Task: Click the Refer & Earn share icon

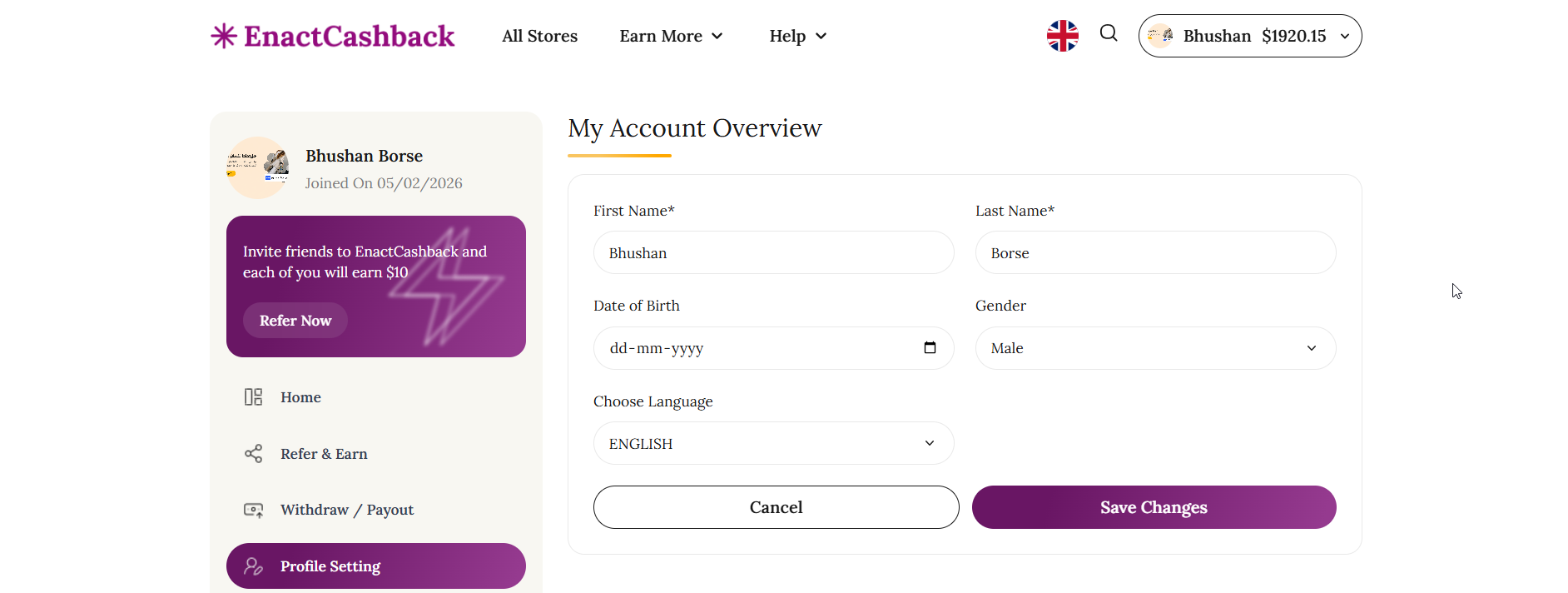Action: click(x=253, y=454)
